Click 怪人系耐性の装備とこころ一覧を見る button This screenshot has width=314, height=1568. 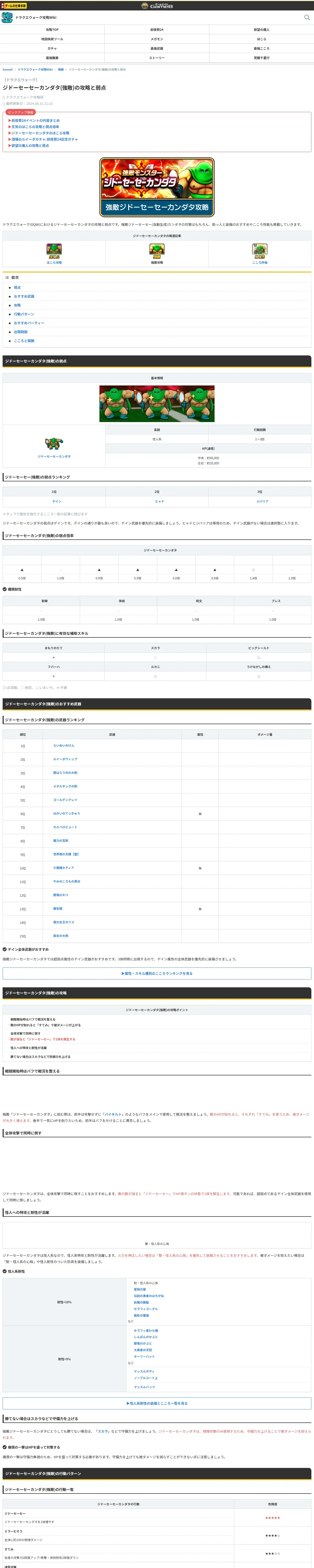tap(157, 1403)
